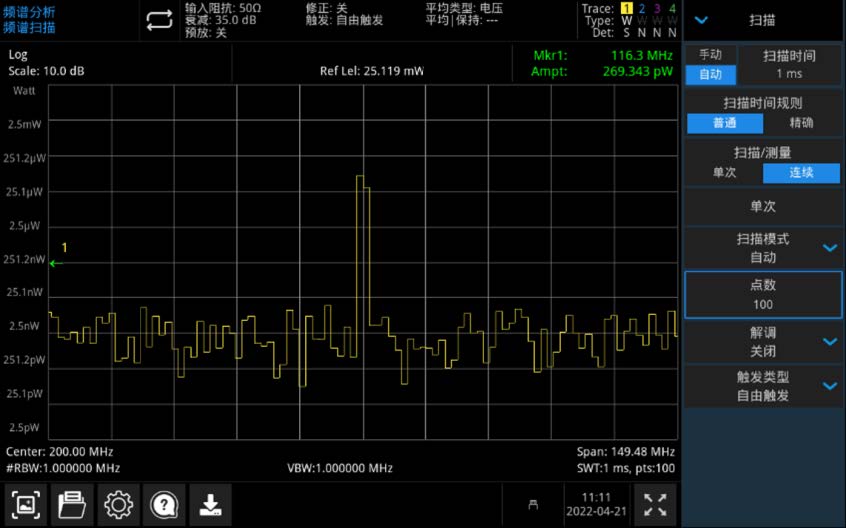This screenshot has height=528, width=846.
Task: Open the file folder icon
Action: click(x=72, y=505)
